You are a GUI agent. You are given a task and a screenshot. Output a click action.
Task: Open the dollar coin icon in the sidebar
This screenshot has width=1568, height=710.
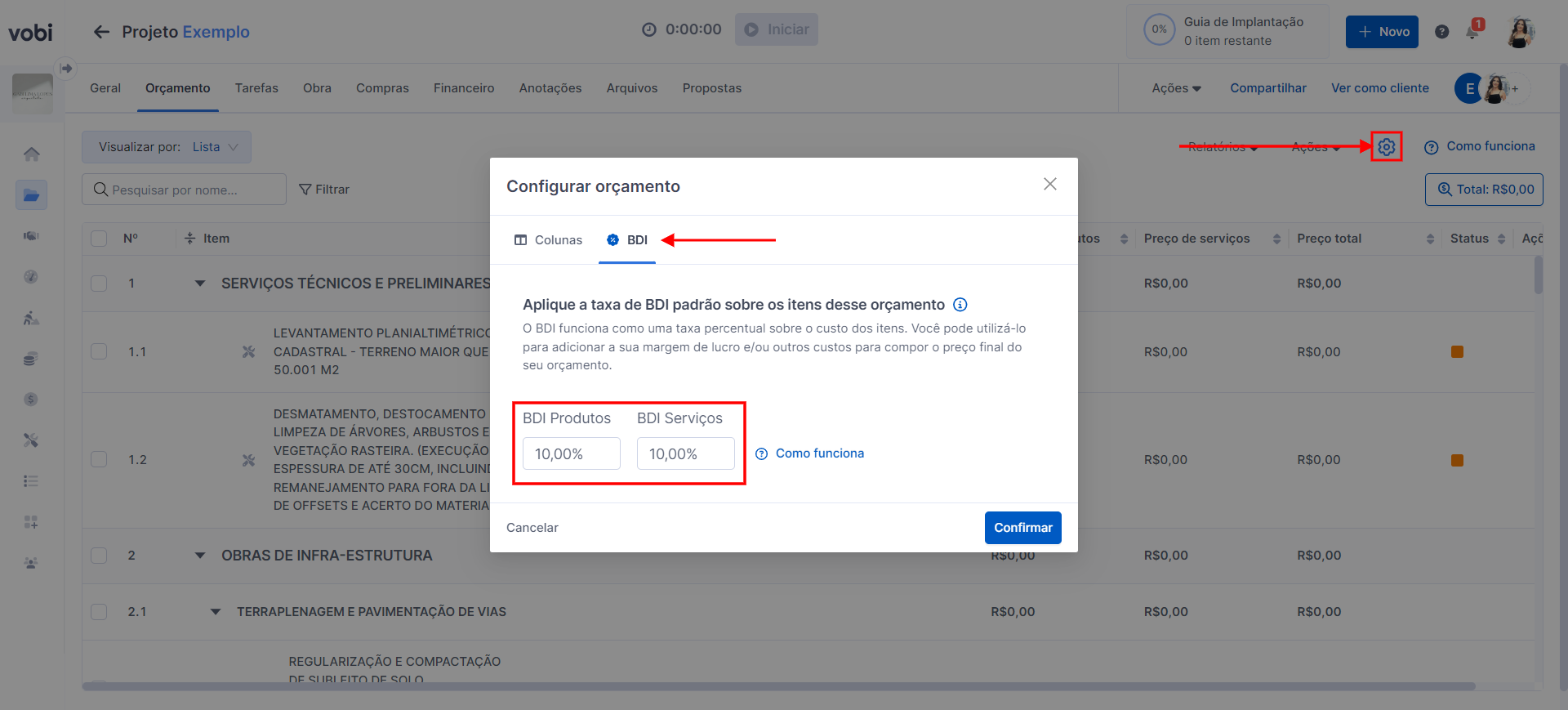point(31,400)
